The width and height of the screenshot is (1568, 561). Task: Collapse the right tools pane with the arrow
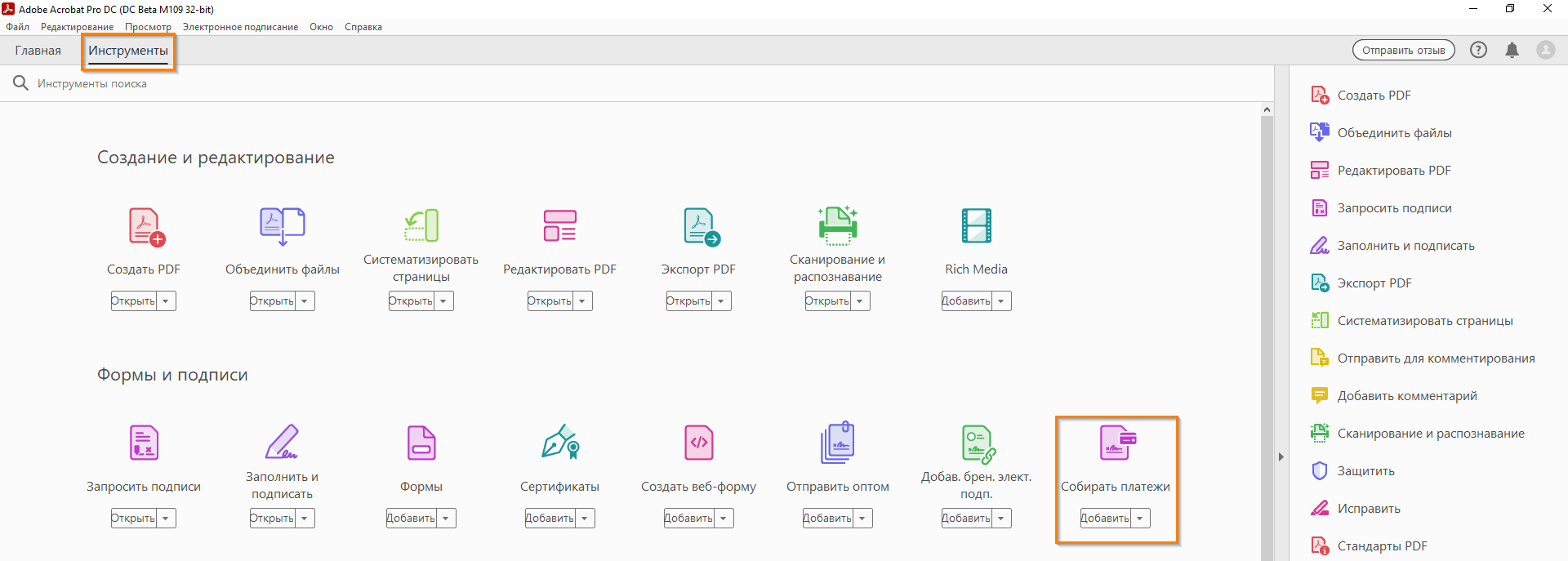(x=1281, y=456)
